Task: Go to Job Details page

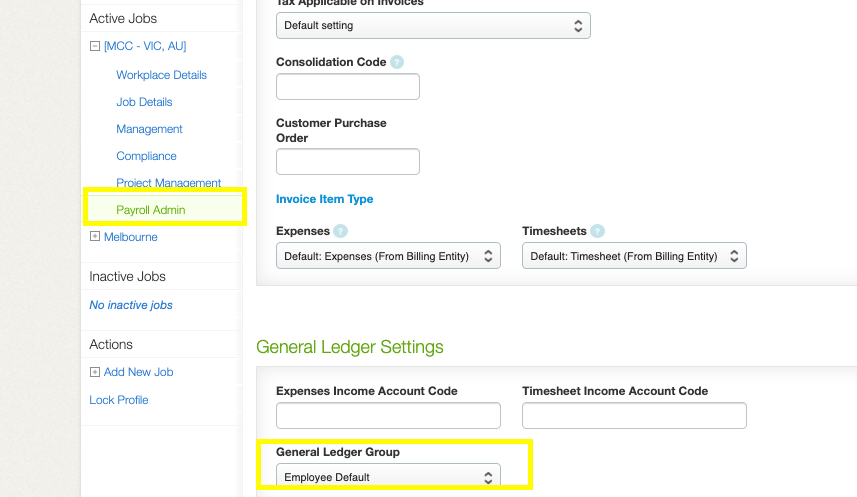Action: pyautogui.click(x=144, y=102)
